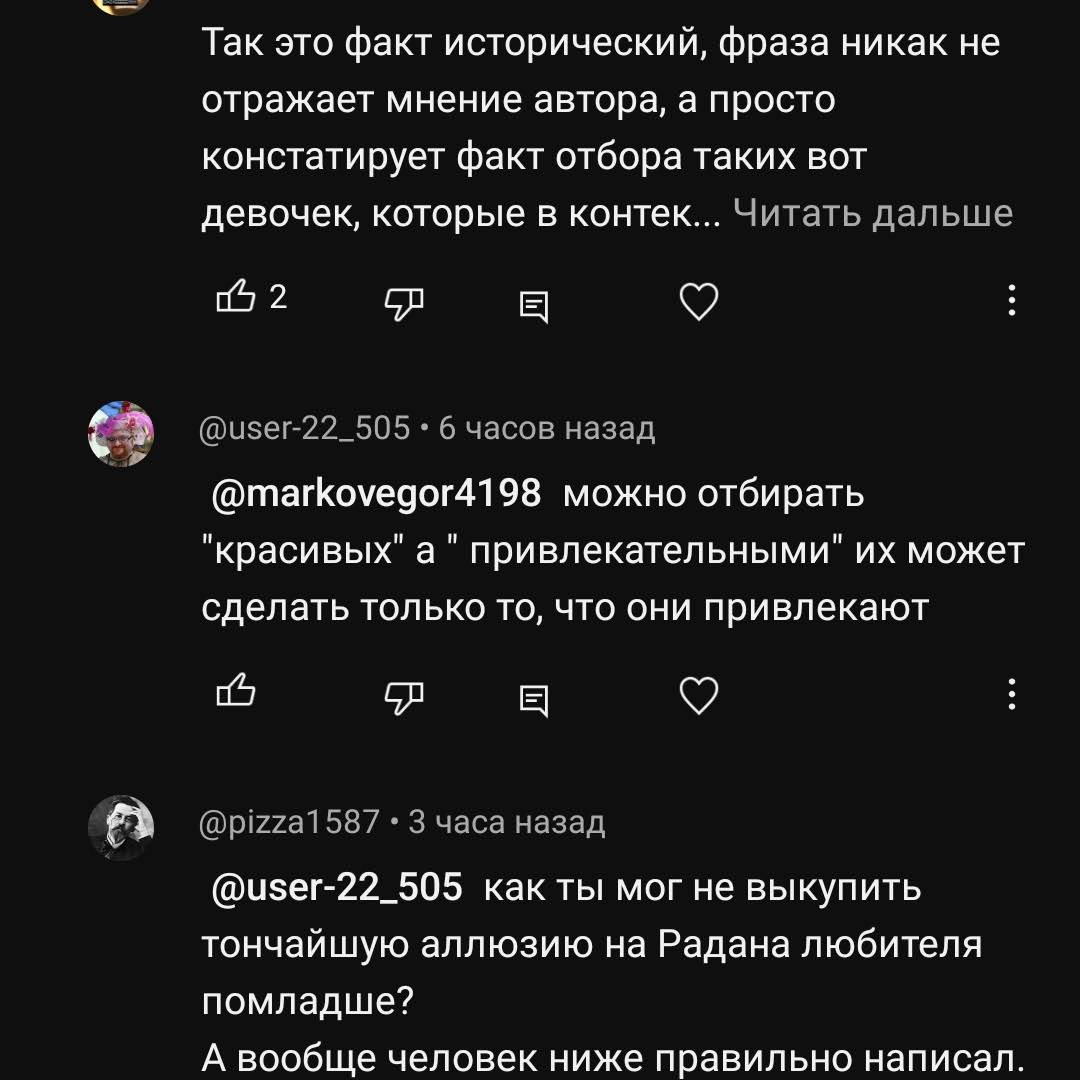
Task: Tap the heart icon on the first comment
Action: [x=699, y=301]
